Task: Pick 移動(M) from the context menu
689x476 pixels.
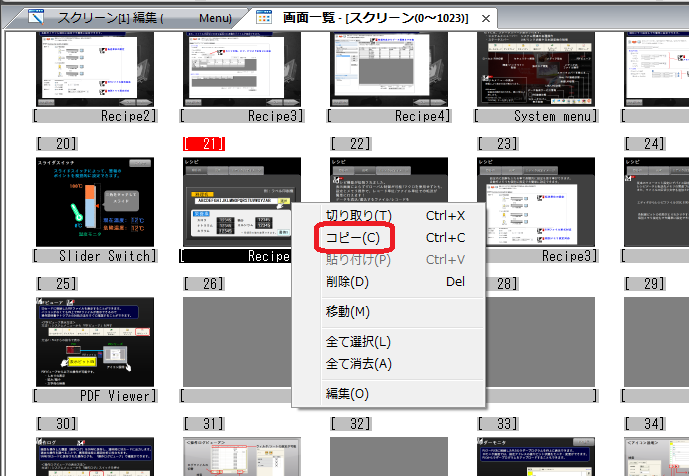Action: coord(348,312)
